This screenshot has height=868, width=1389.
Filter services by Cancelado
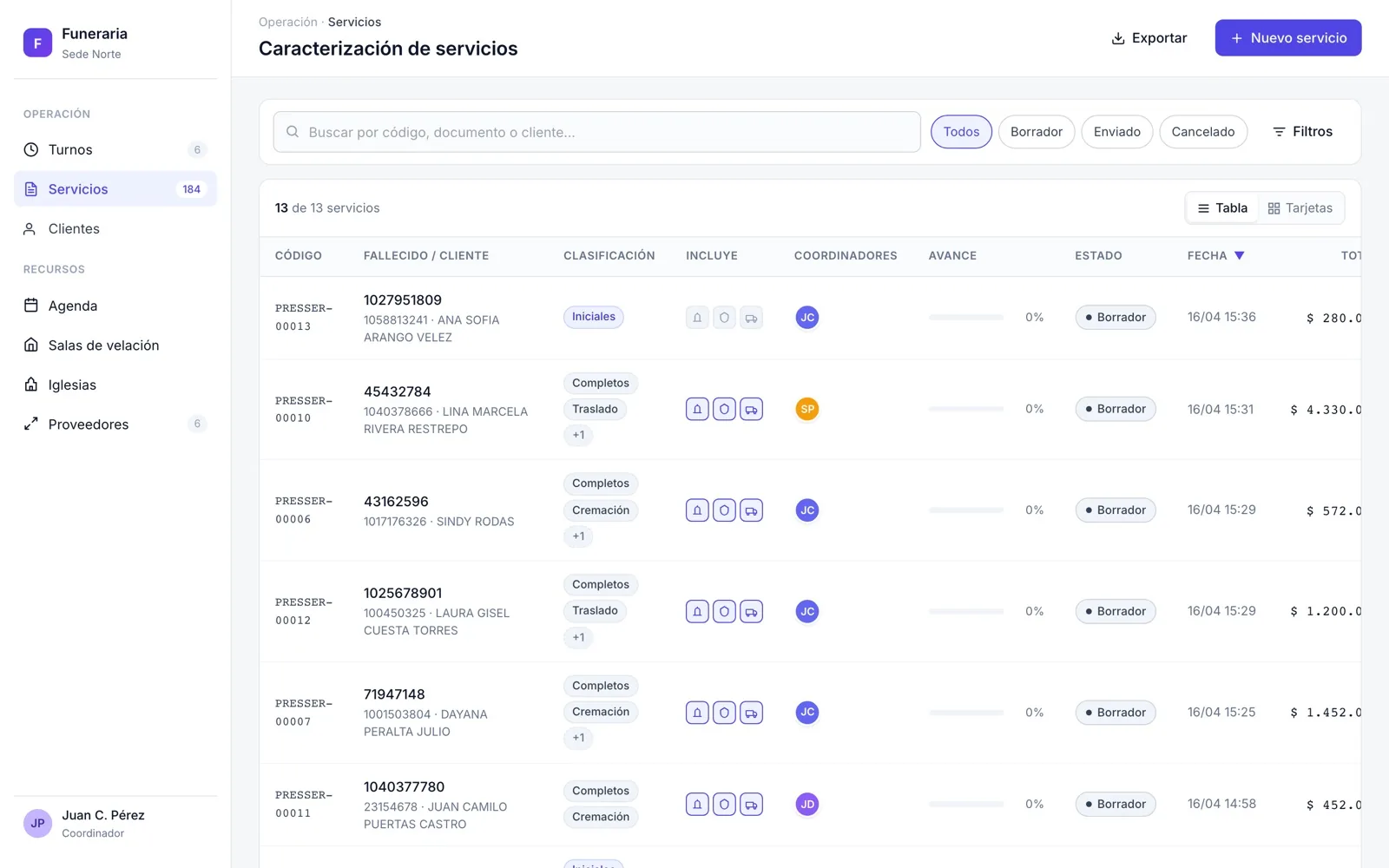pyautogui.click(x=1203, y=132)
